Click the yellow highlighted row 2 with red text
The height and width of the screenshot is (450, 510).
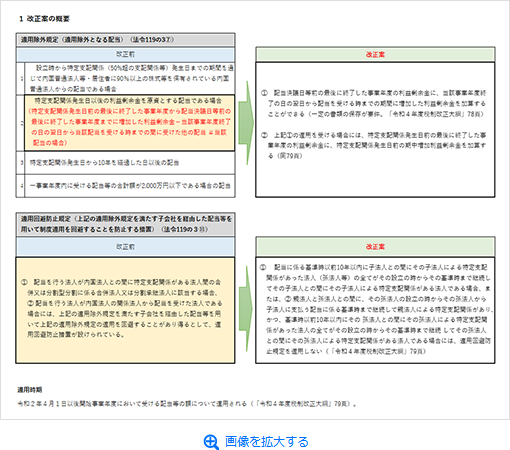pos(130,123)
